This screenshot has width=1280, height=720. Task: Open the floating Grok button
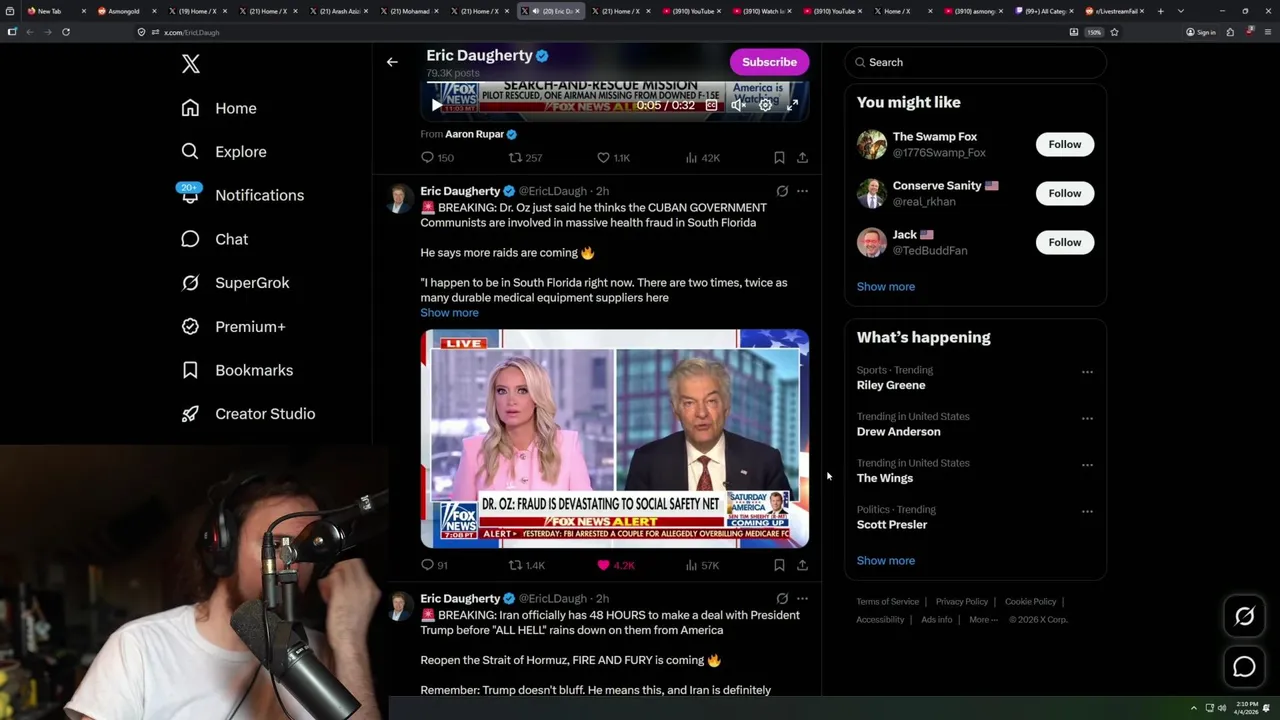click(x=1244, y=617)
